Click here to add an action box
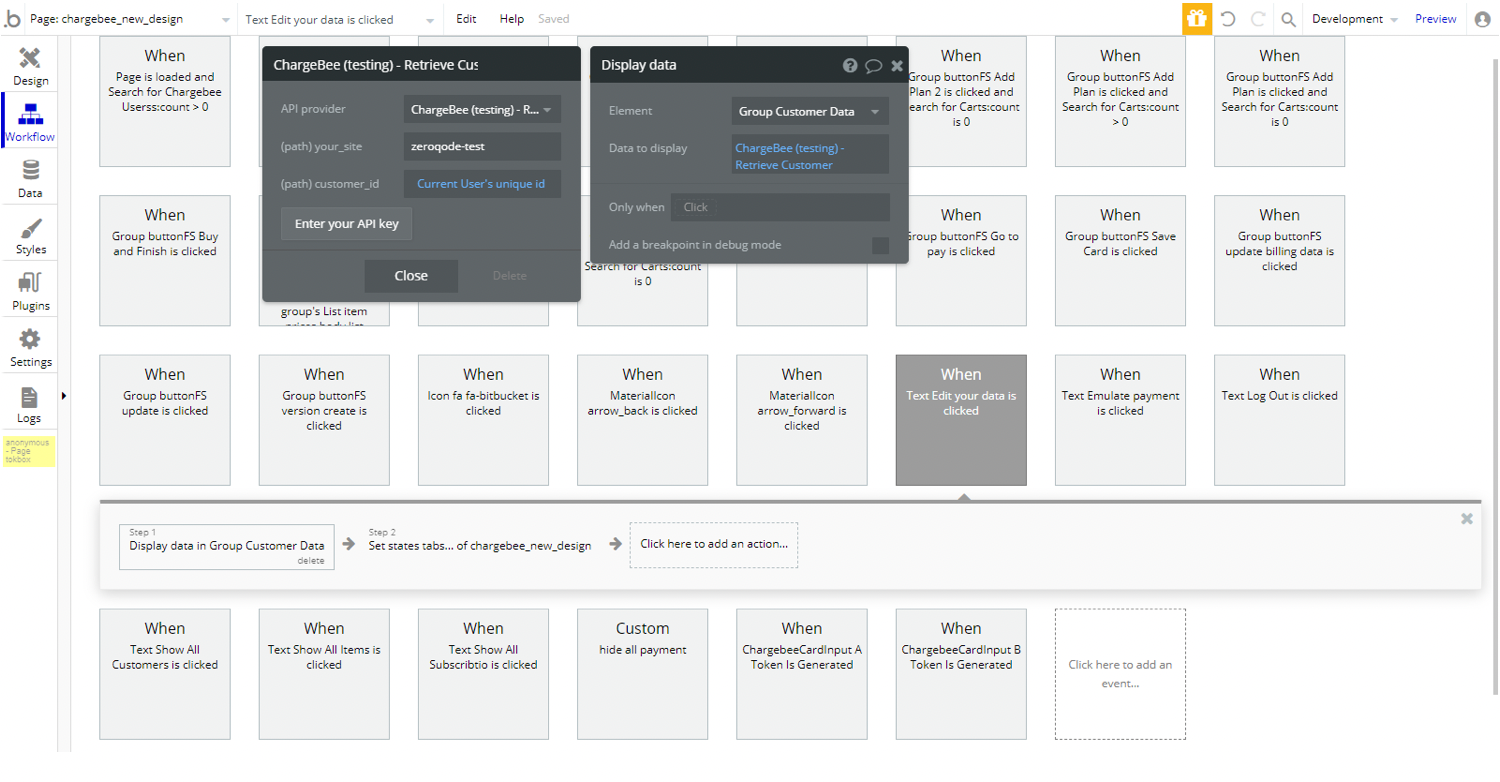Viewport: 1500px width, 782px height. click(714, 545)
